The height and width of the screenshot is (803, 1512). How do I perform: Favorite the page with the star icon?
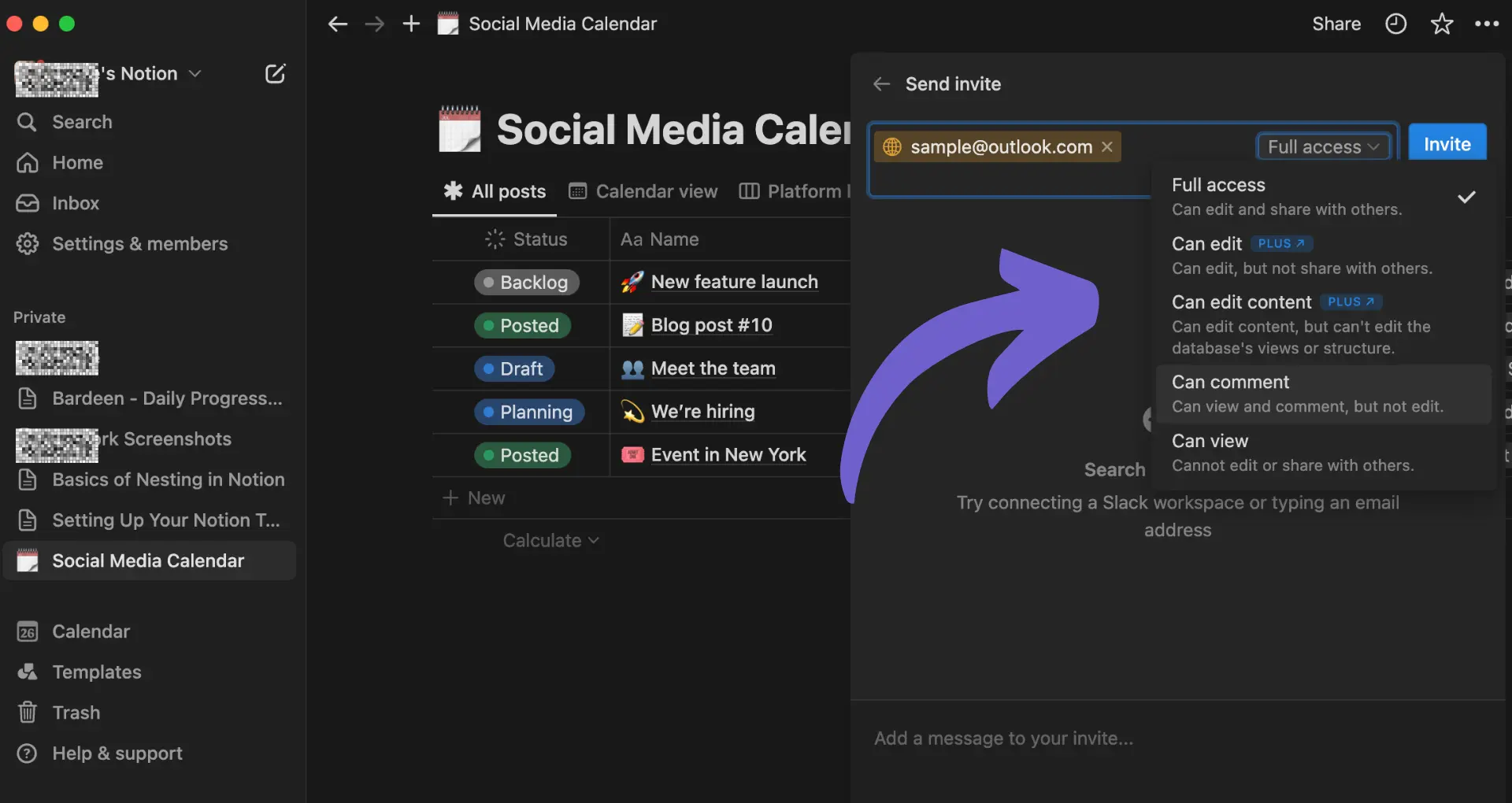1441,24
